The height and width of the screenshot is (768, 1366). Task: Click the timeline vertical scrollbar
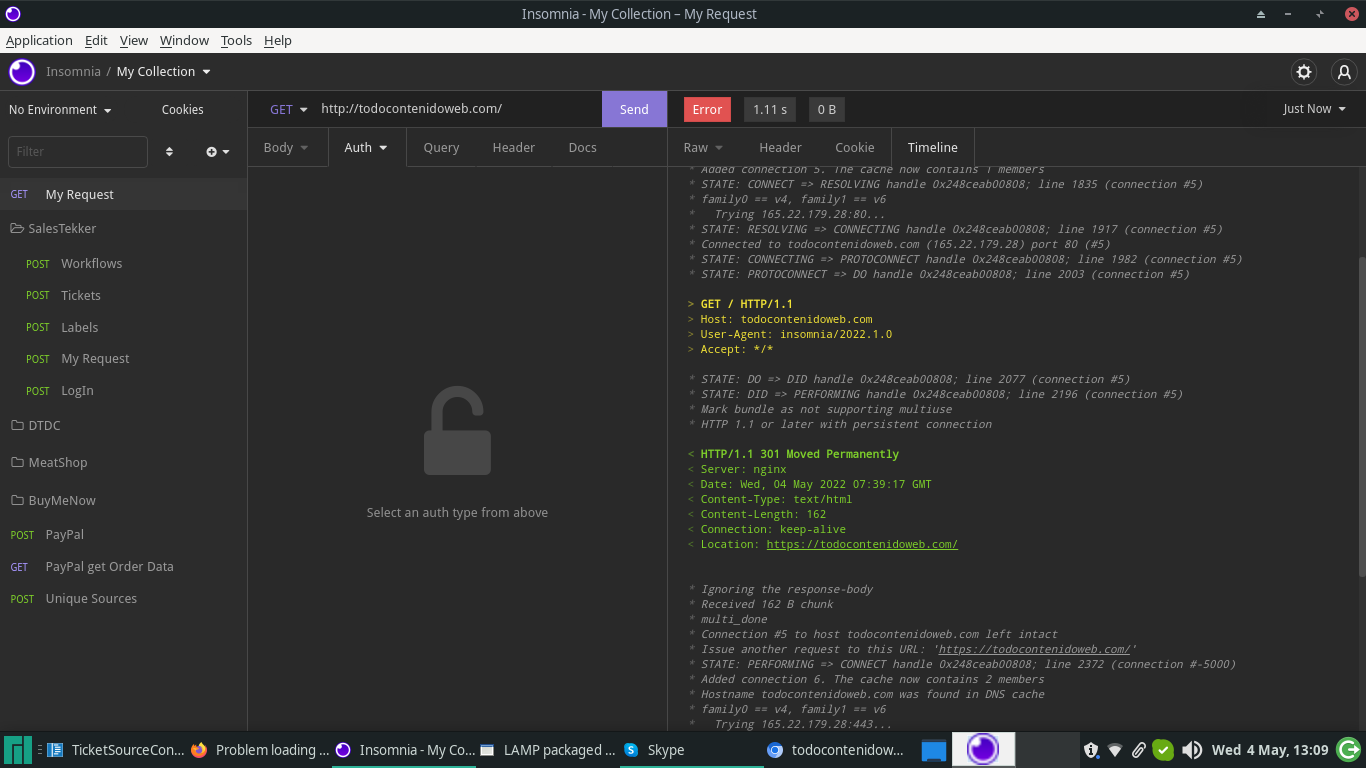1361,415
